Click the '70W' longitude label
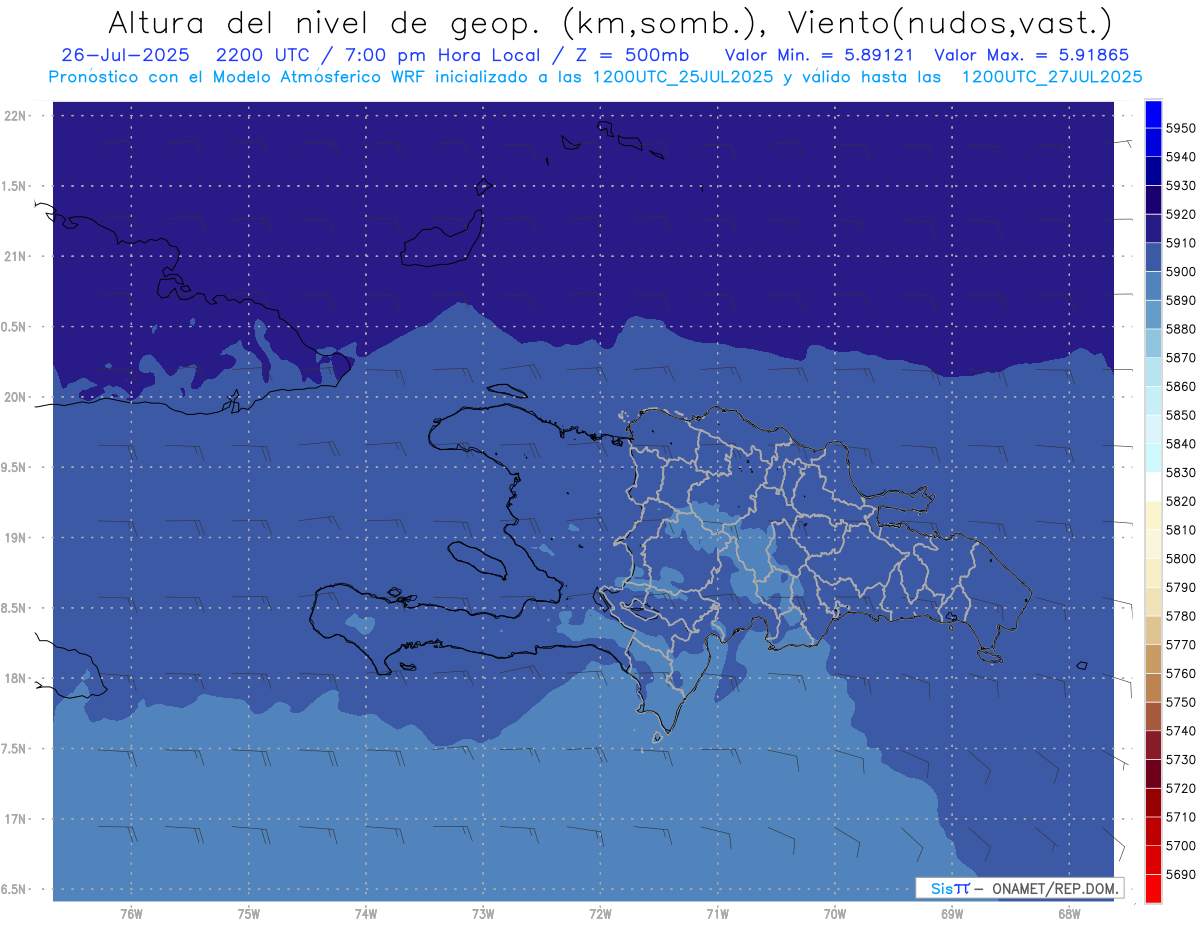The image size is (1200, 927). pos(835,914)
